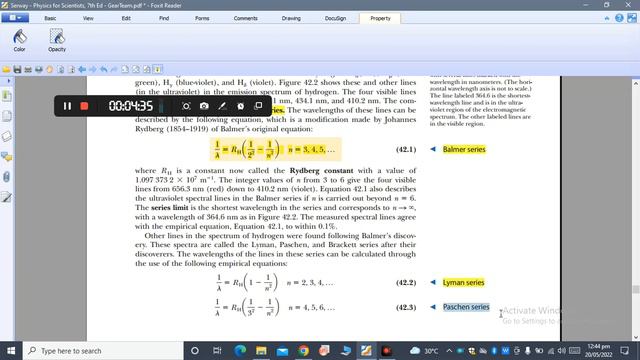Select the recorder pen annotation tool
This screenshot has height=360, width=640.
tap(222, 106)
